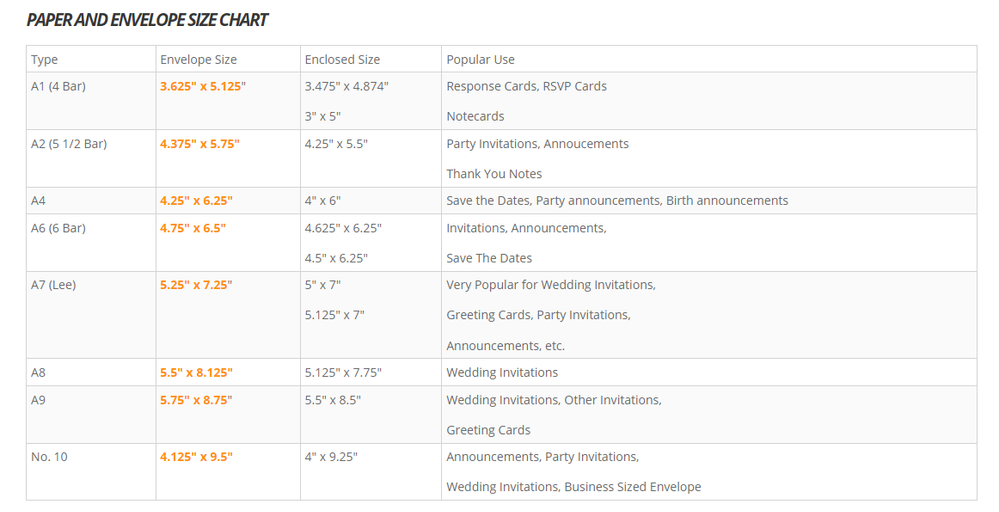Select the 5.75" x 8.75" envelope size

(x=195, y=400)
